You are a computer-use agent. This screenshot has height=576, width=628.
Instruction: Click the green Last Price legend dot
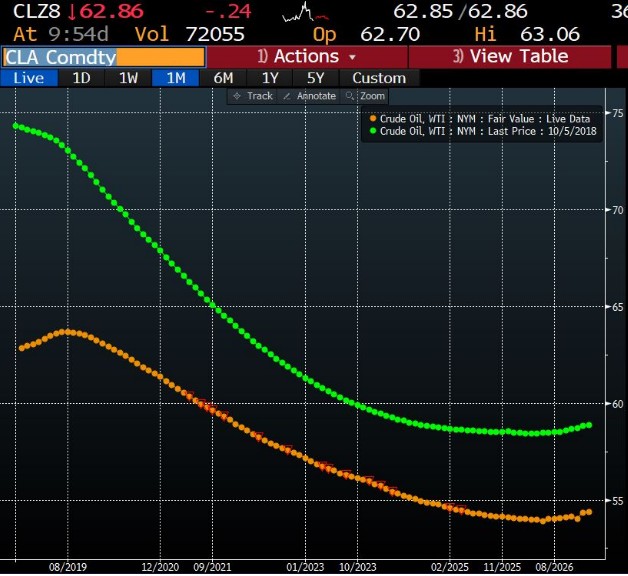click(x=373, y=130)
